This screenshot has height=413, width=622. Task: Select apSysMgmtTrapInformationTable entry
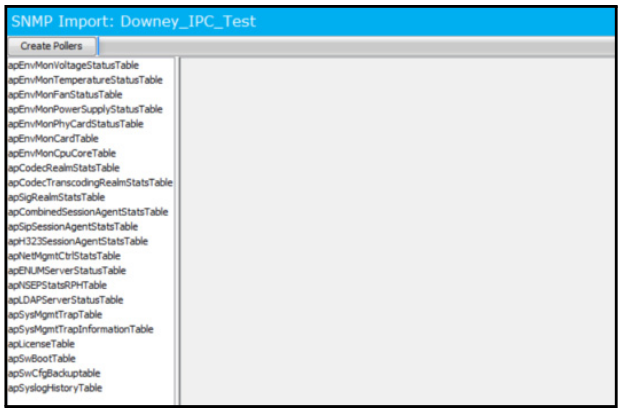[81, 329]
